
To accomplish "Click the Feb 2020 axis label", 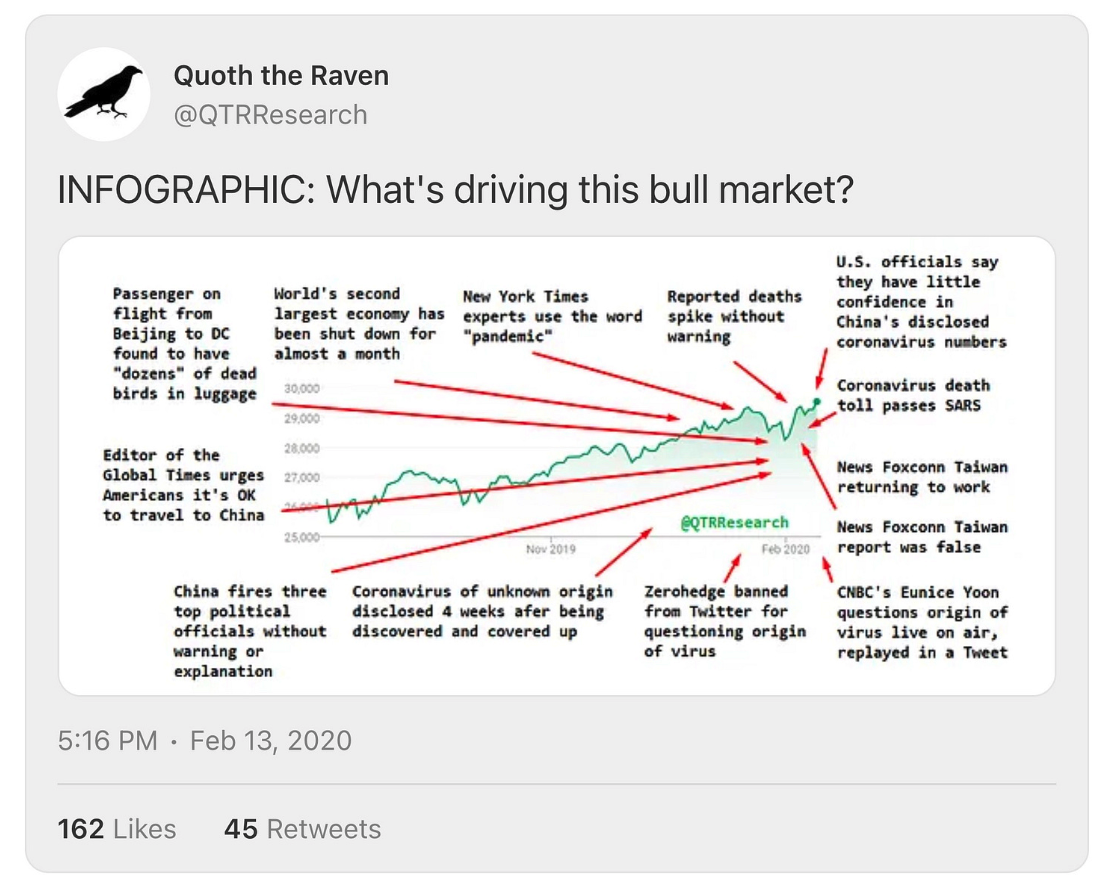I will [x=786, y=549].
